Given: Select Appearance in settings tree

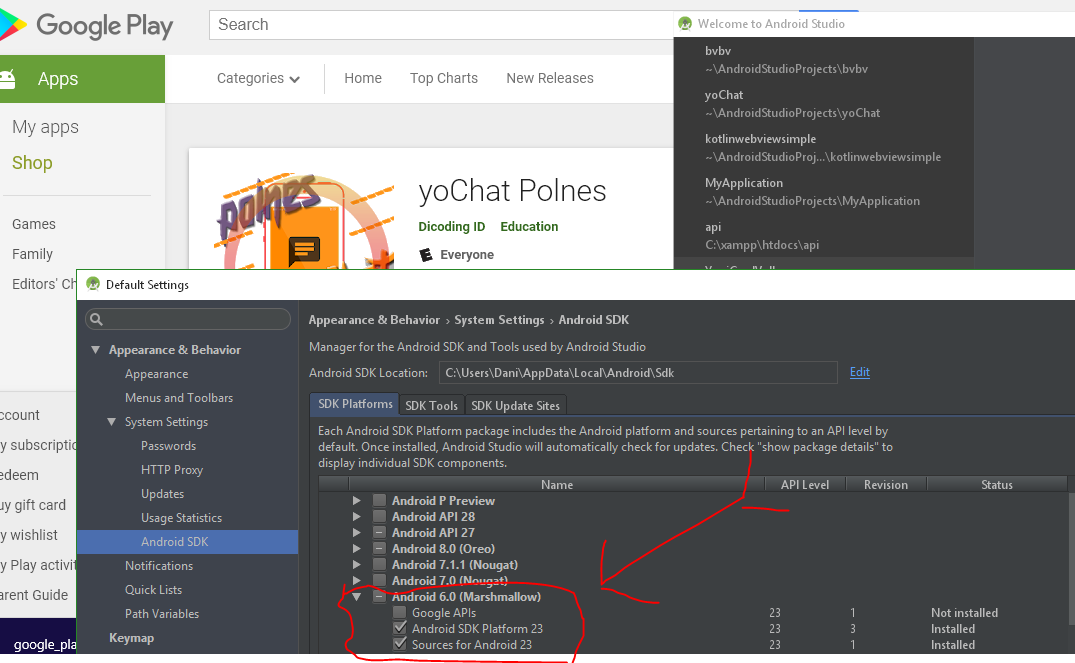Looking at the screenshot, I should pos(156,374).
